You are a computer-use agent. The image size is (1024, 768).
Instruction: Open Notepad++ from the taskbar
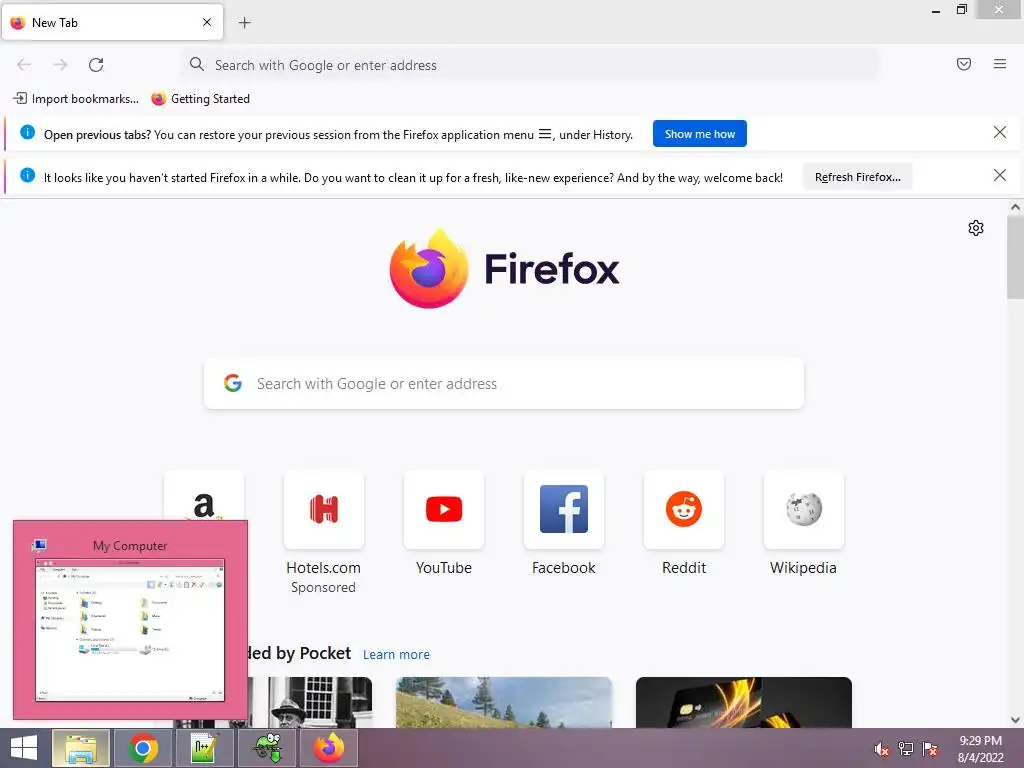[x=205, y=748]
